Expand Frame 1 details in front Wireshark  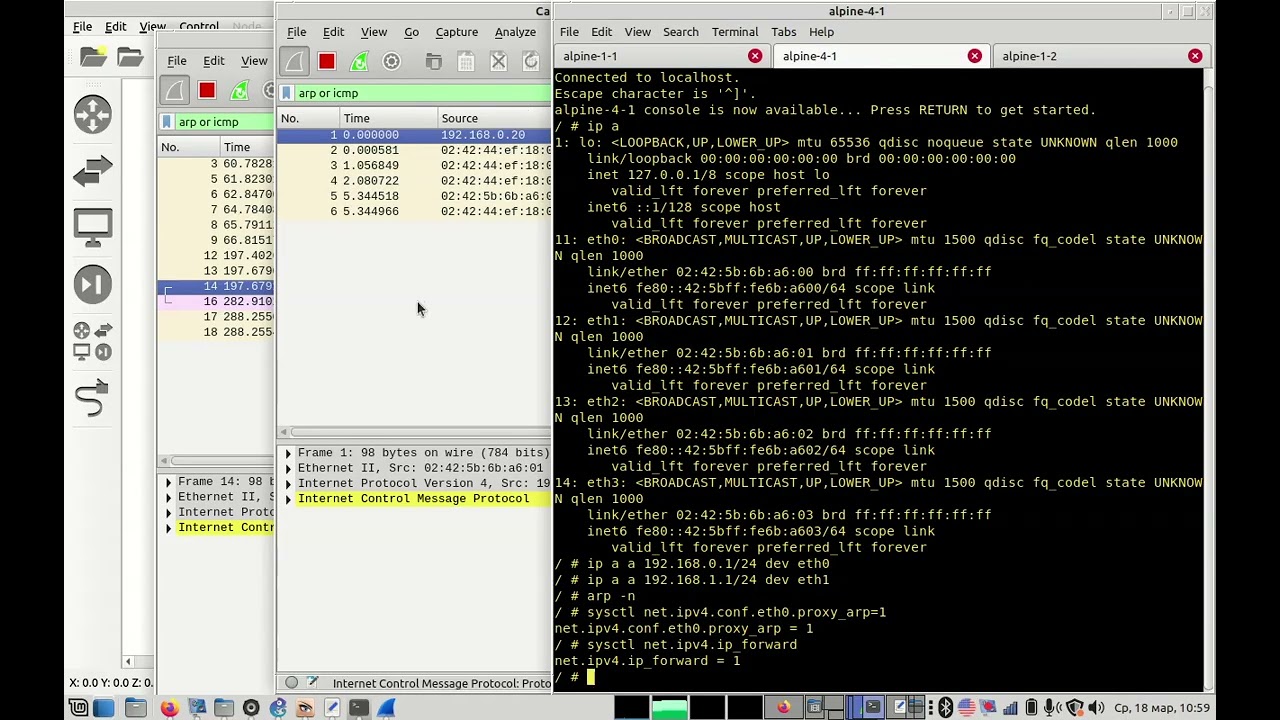click(x=288, y=453)
